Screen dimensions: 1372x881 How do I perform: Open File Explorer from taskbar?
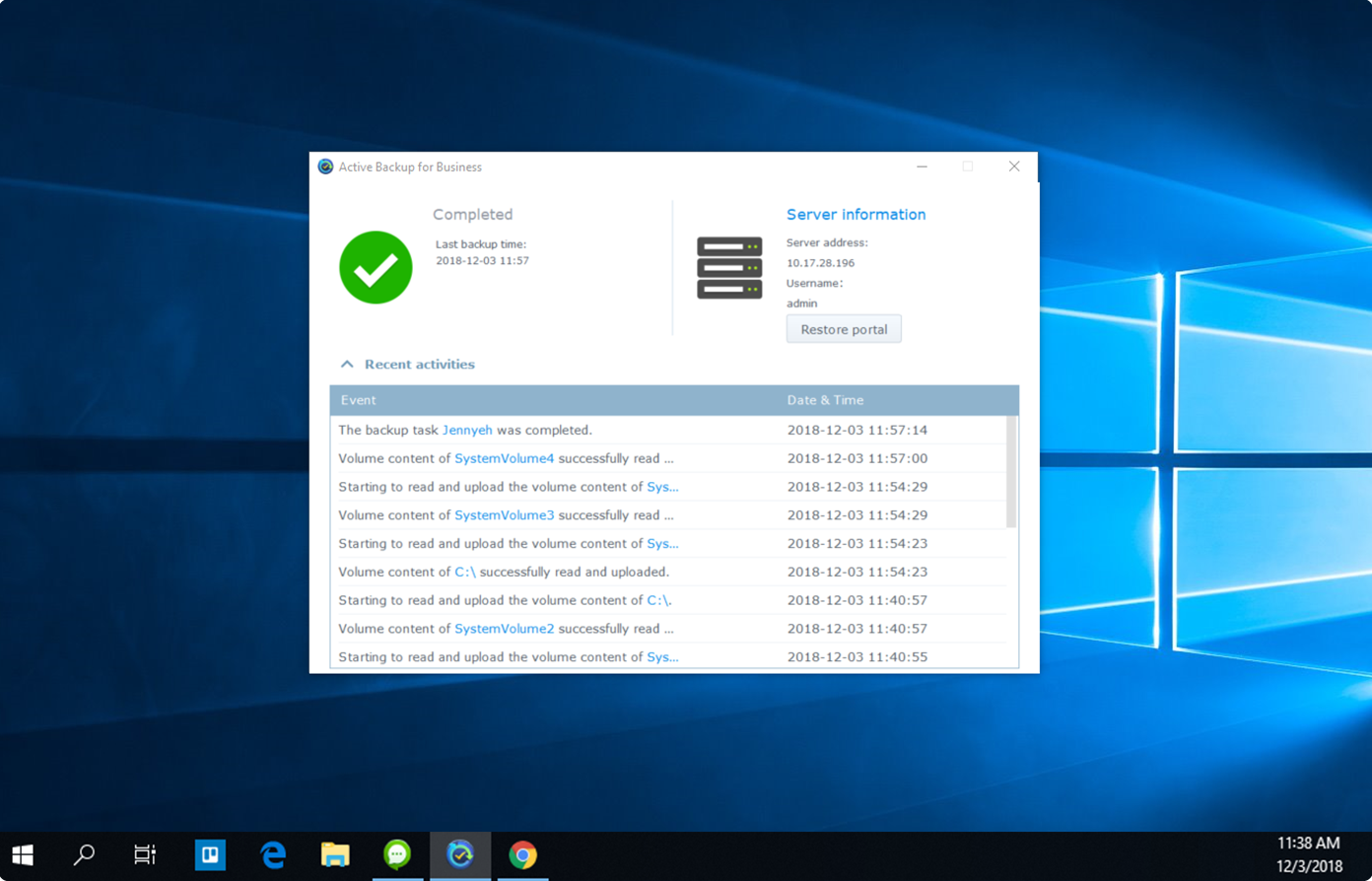point(335,854)
